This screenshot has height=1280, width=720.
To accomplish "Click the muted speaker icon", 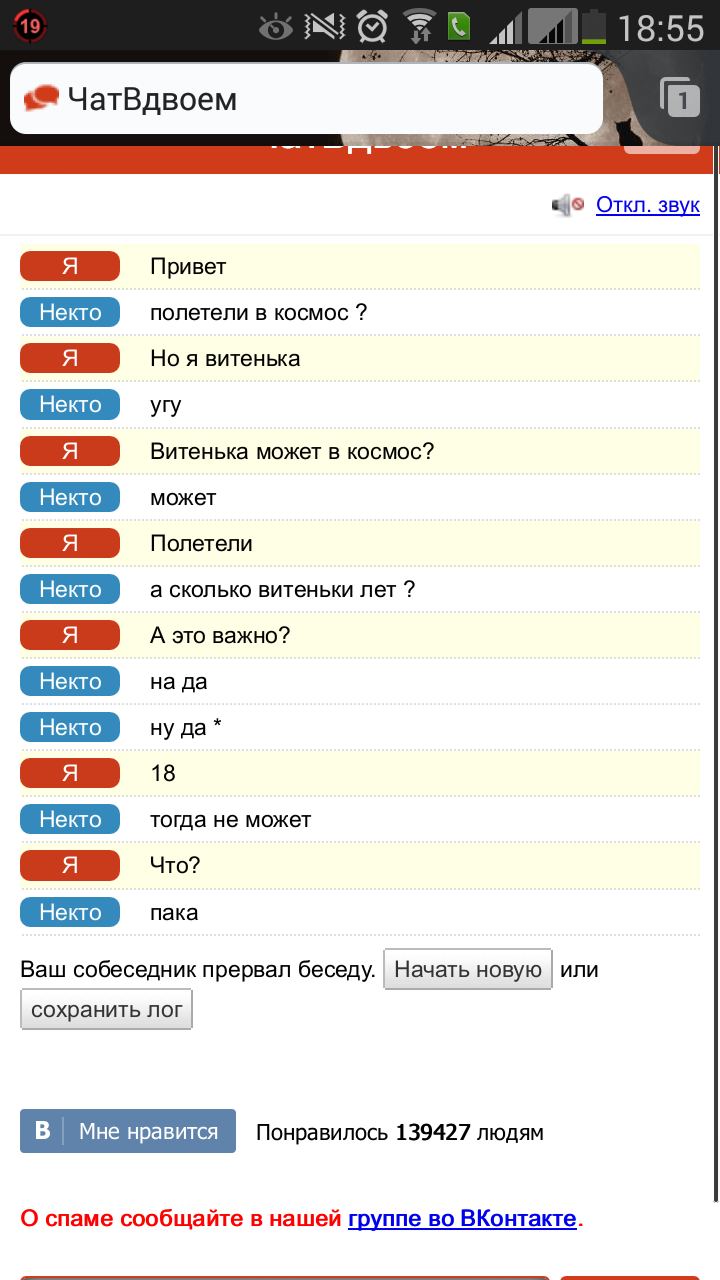I will (567, 206).
